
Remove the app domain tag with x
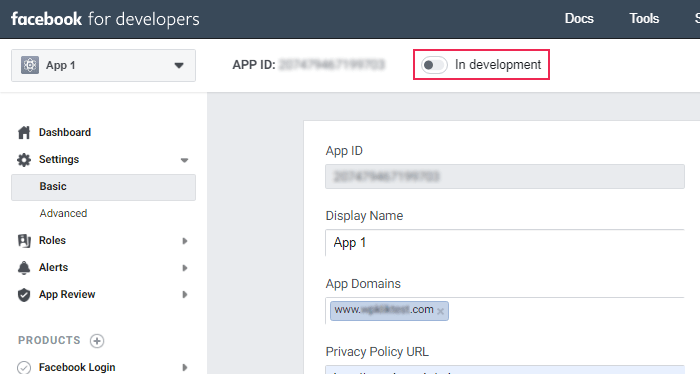point(440,312)
